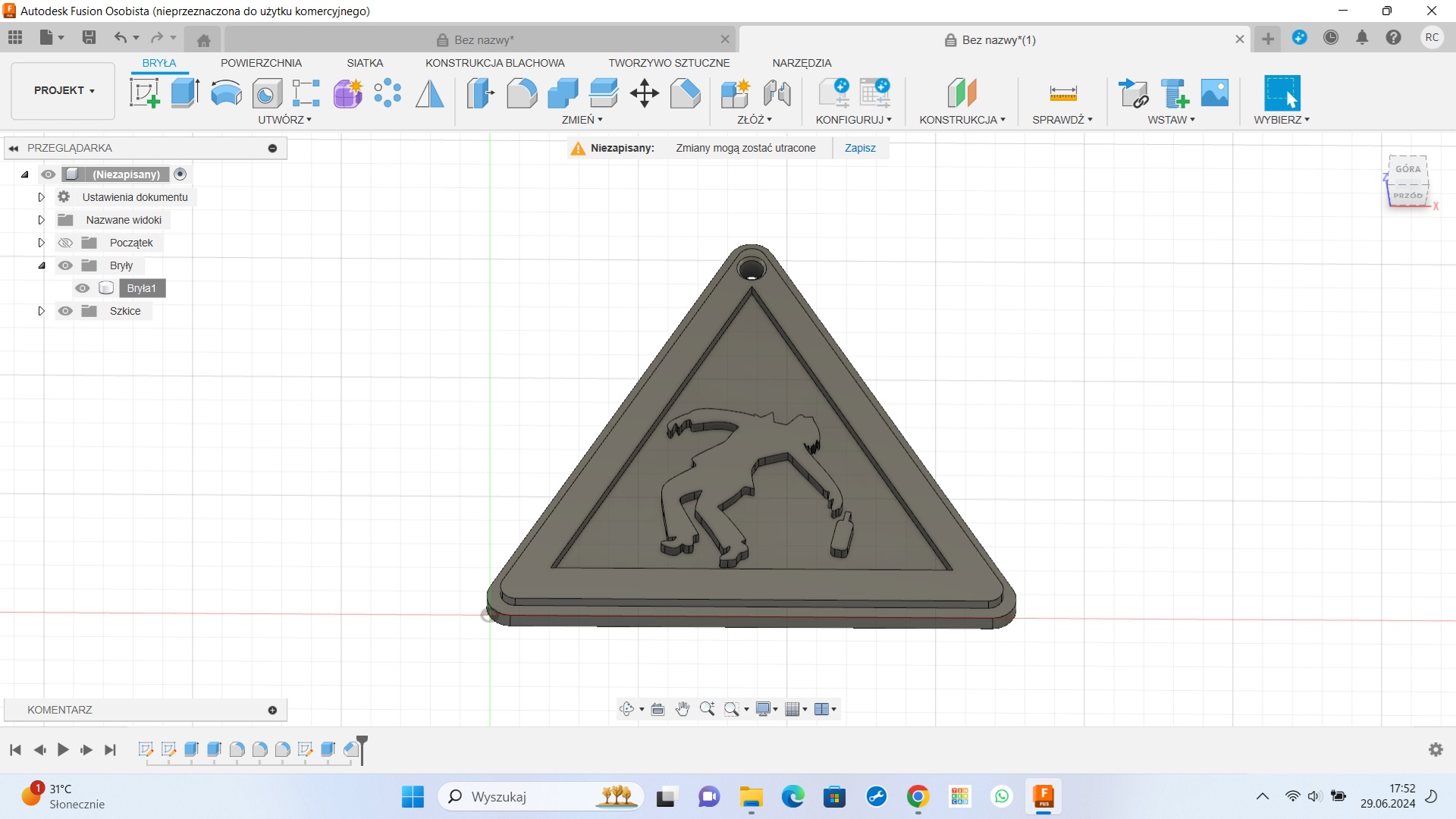The height and width of the screenshot is (819, 1456).
Task: Select the Offset Plane construction tool
Action: click(962, 93)
